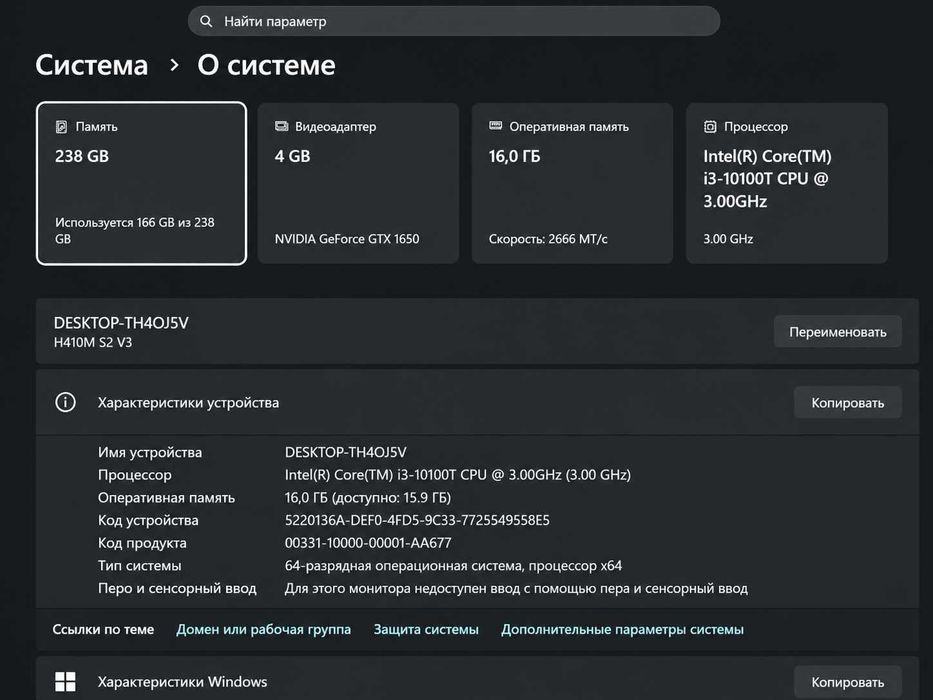Go back to "Система" breadcrumb
The image size is (933, 700).
(x=92, y=65)
